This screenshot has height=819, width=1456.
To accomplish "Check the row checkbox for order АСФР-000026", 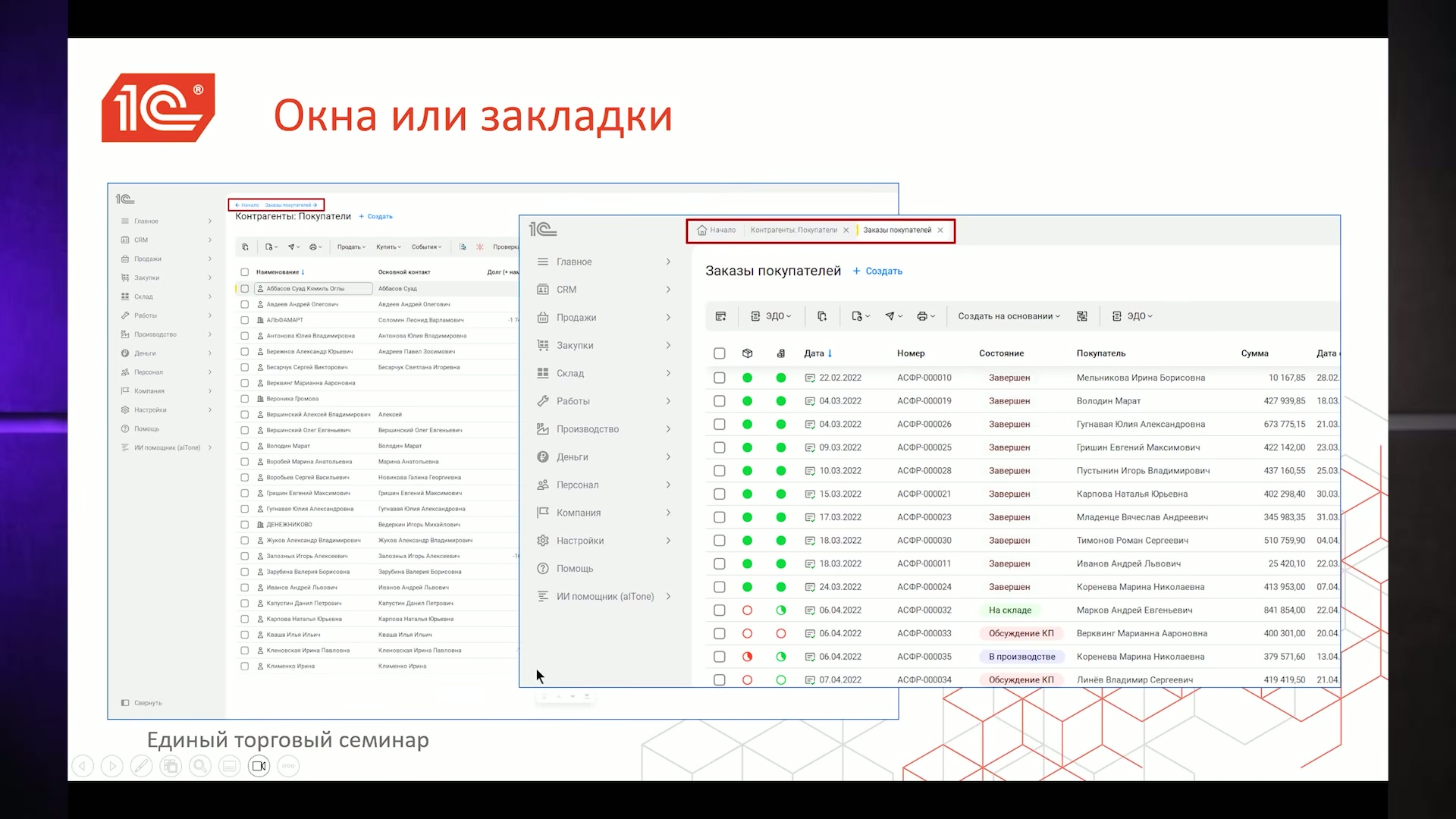I will pyautogui.click(x=720, y=425).
